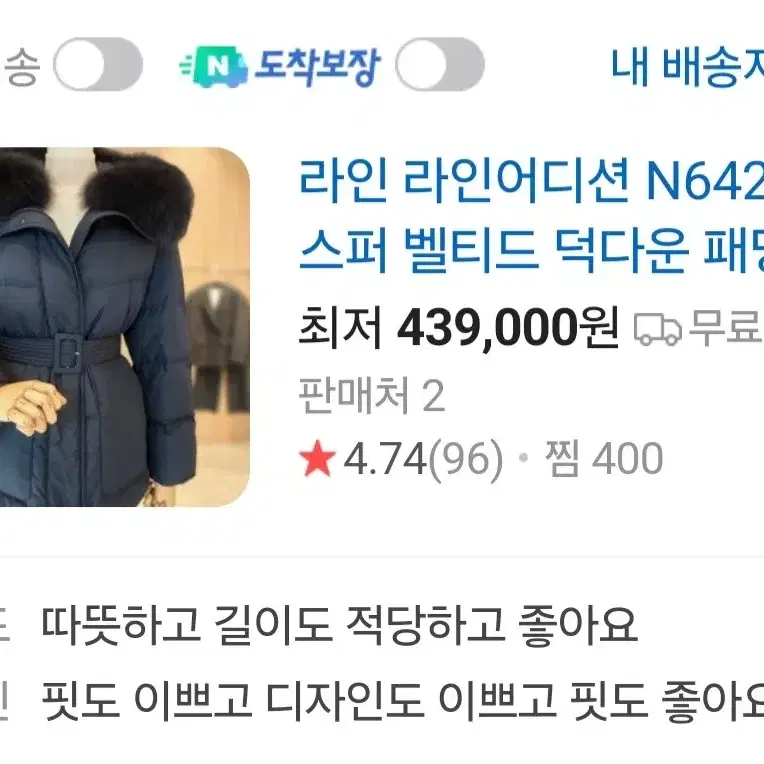This screenshot has width=764, height=764.
Task: Open review 핏도 이쁘고 디자인도 이쁘고
Action: click(403, 700)
